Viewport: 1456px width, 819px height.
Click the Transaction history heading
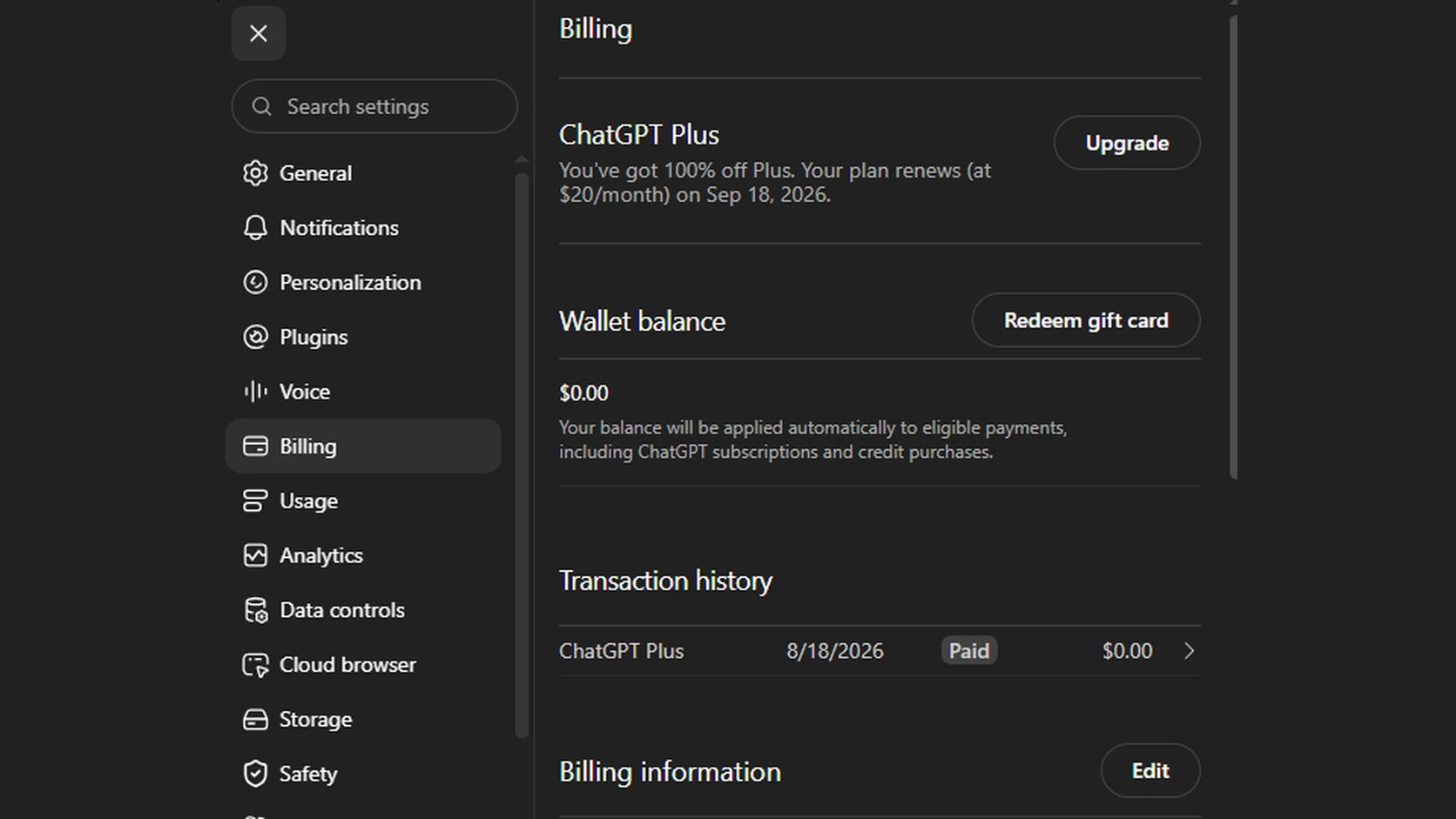[665, 581]
